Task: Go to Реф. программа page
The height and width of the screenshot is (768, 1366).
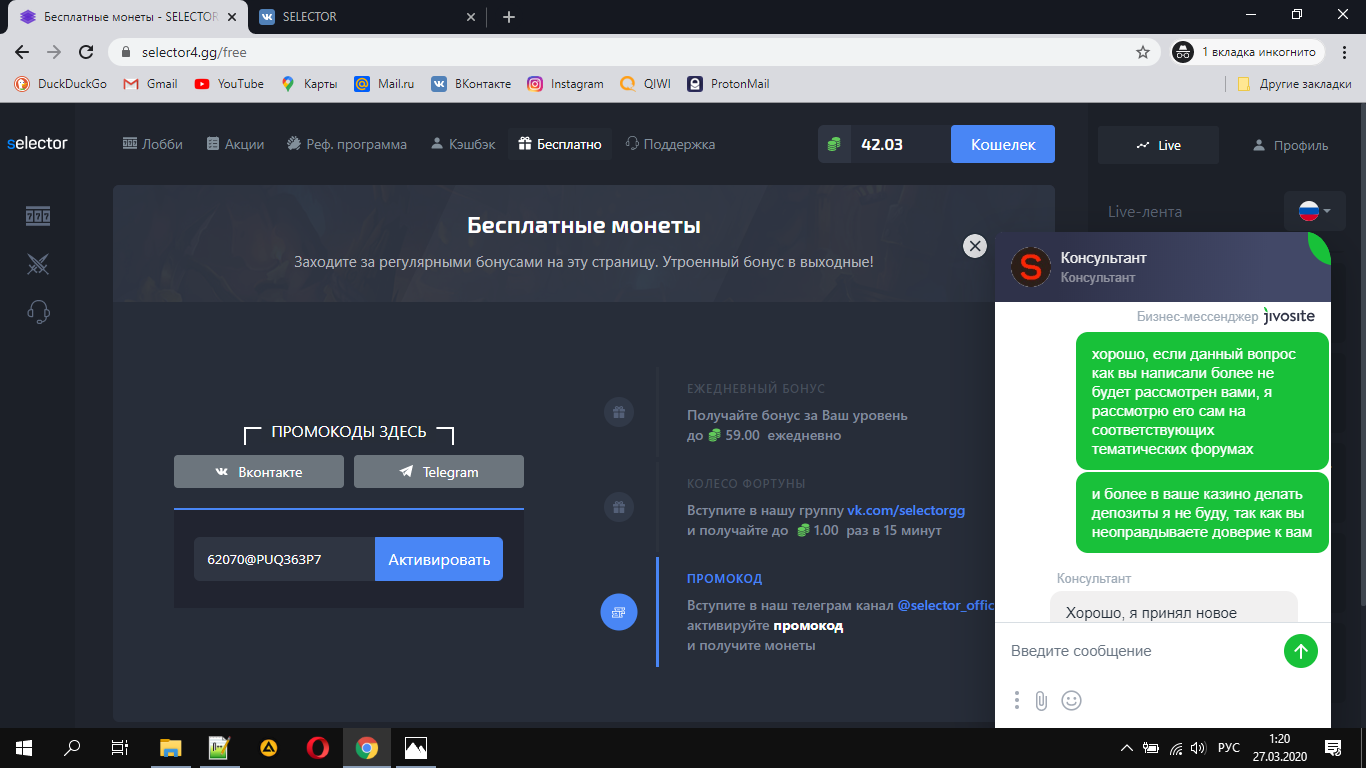Action: point(346,144)
